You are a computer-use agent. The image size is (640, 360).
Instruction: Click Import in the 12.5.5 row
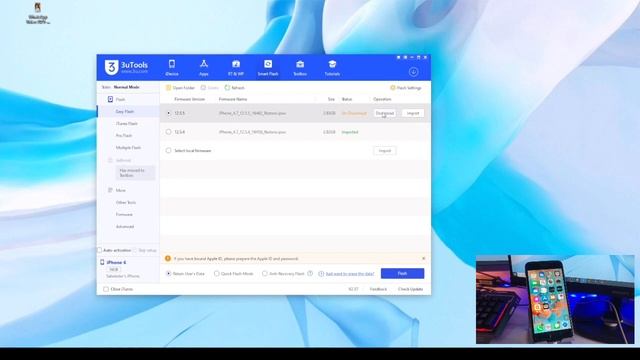coord(413,113)
